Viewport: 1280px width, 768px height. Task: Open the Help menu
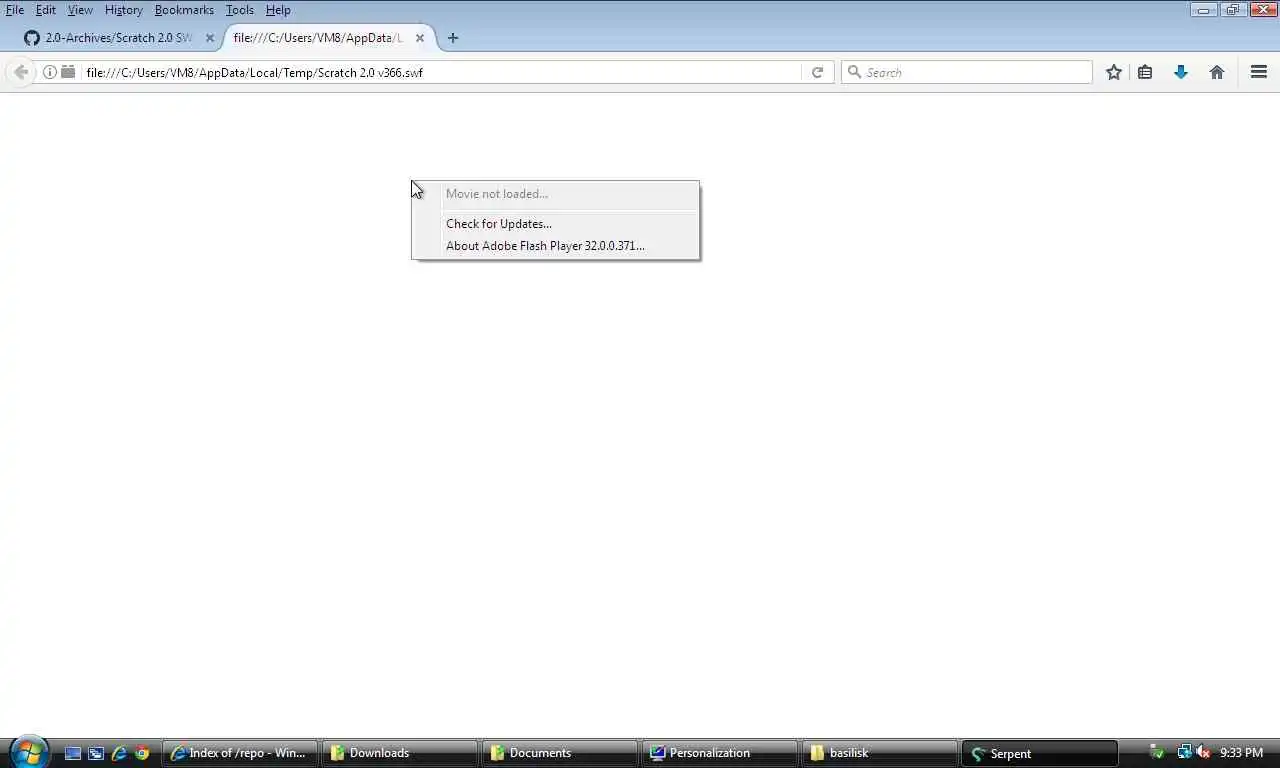tap(278, 10)
